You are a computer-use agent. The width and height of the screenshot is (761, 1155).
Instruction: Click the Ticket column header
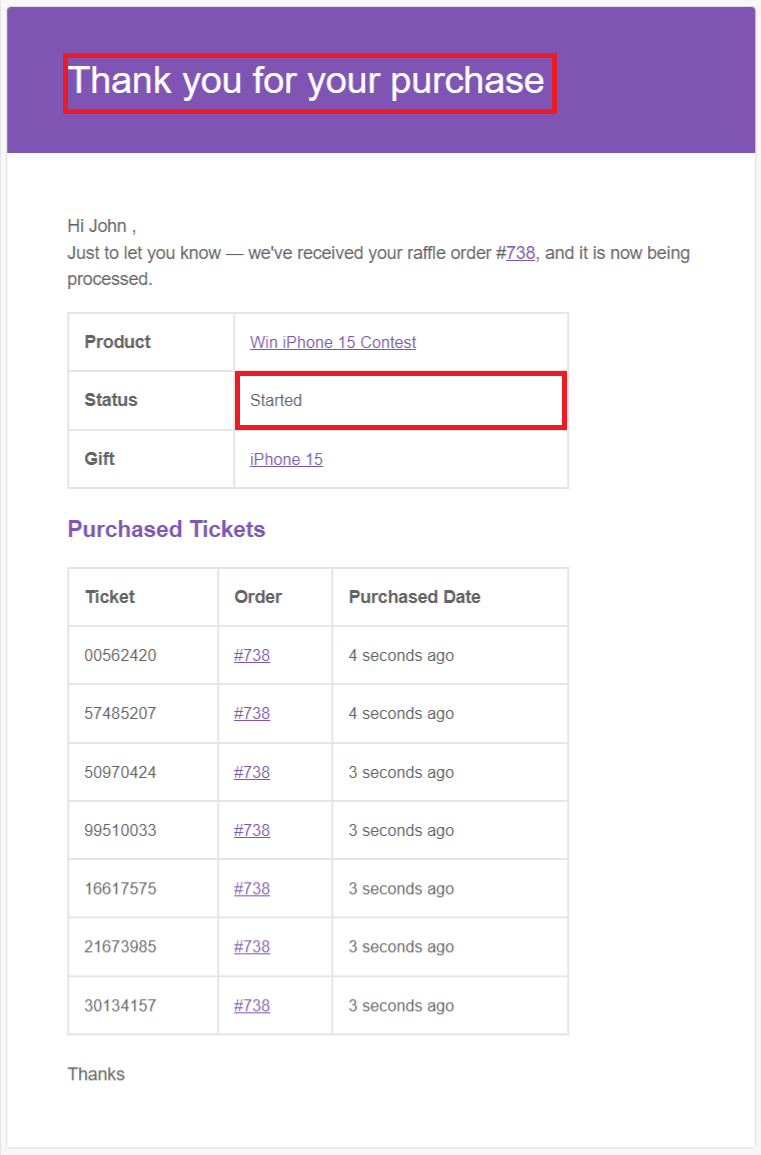[110, 596]
